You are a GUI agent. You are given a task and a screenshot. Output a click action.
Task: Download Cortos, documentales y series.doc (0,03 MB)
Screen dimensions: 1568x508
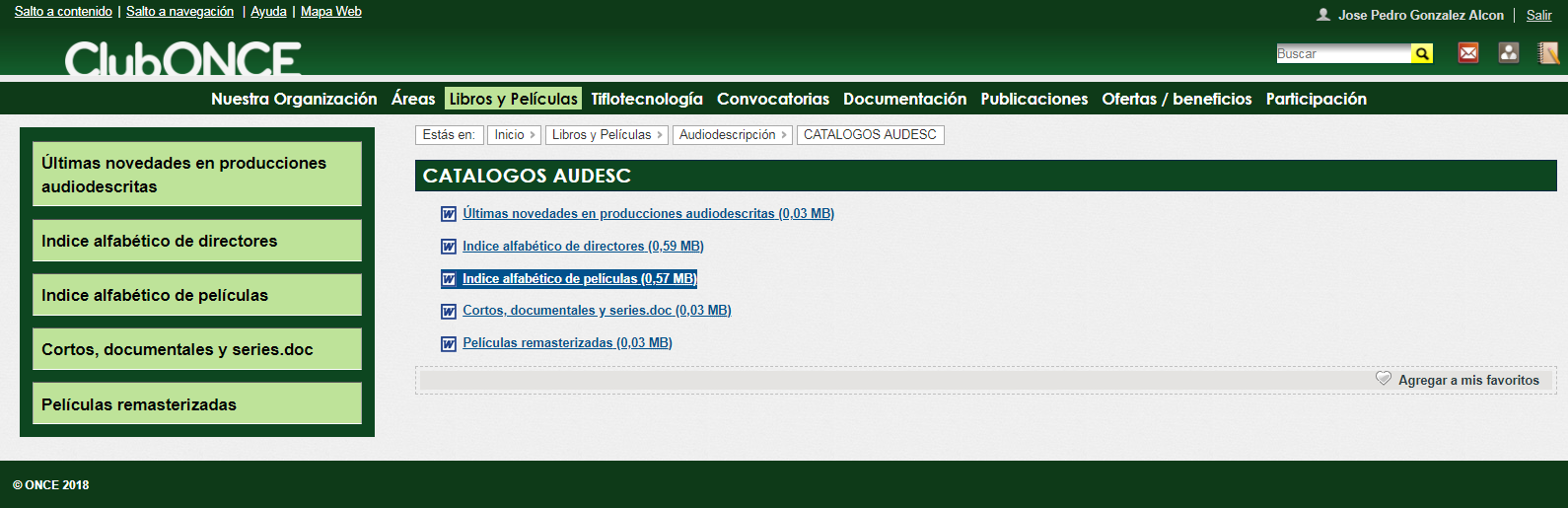597,311
